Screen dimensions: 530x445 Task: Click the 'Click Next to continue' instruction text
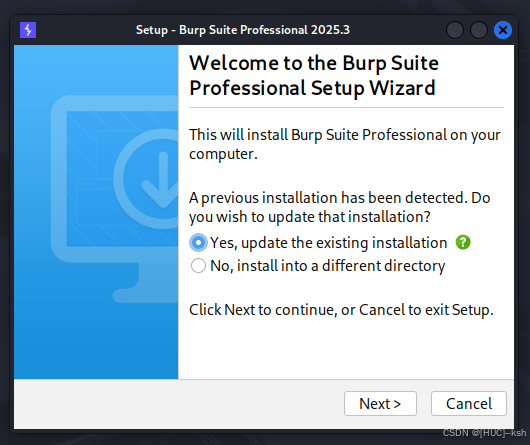pyautogui.click(x=341, y=310)
